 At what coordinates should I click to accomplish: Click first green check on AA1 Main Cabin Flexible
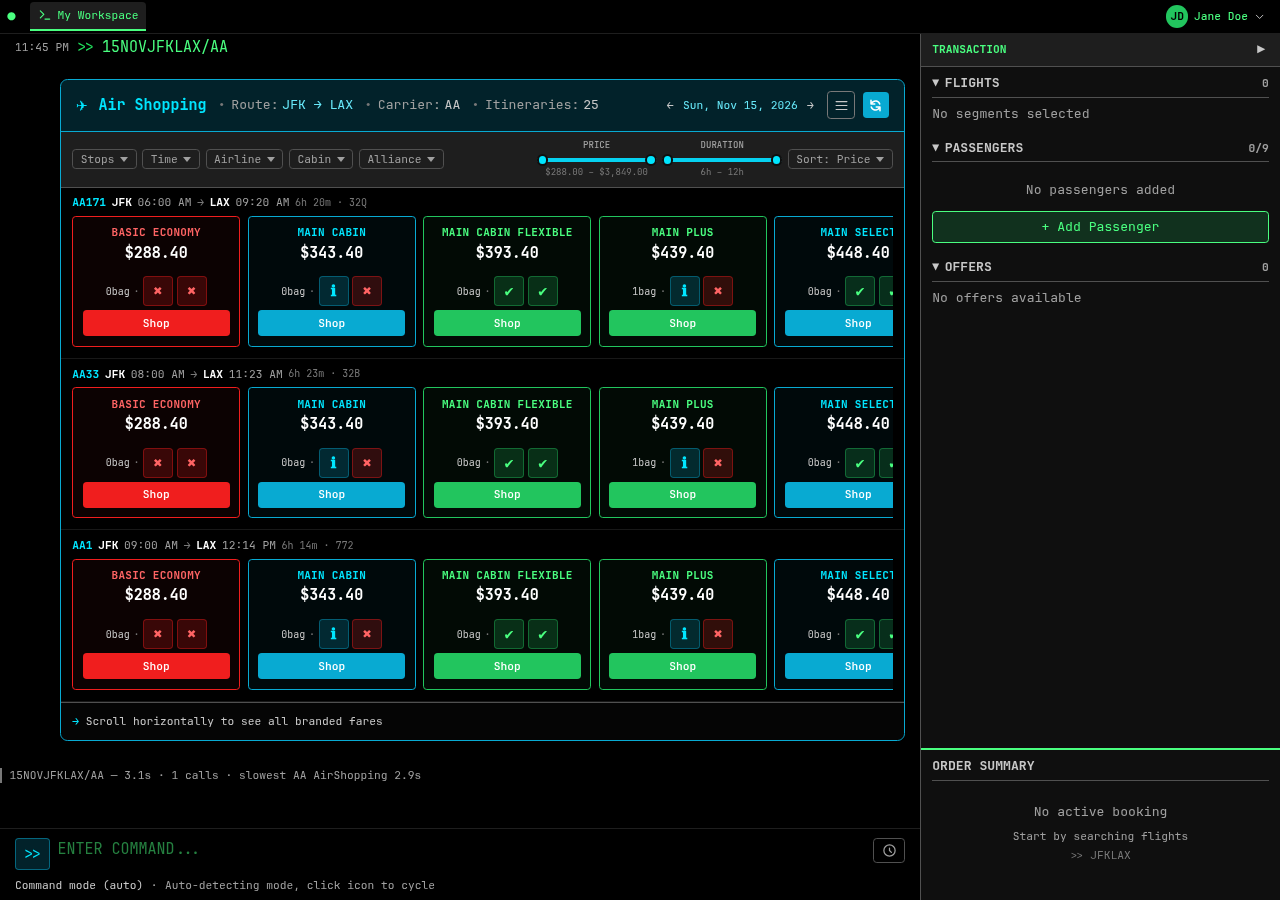point(509,634)
